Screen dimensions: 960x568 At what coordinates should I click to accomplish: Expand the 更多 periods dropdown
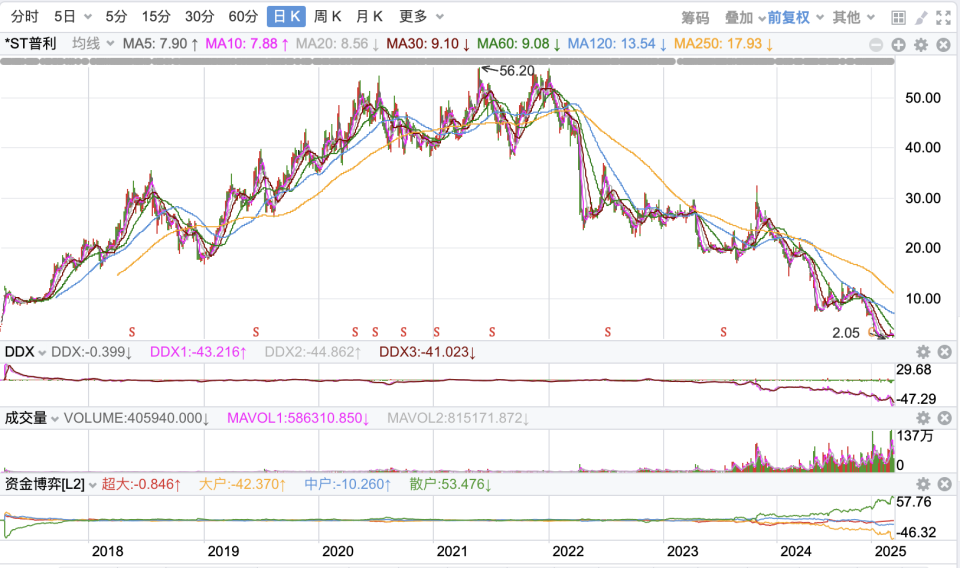pyautogui.click(x=419, y=16)
